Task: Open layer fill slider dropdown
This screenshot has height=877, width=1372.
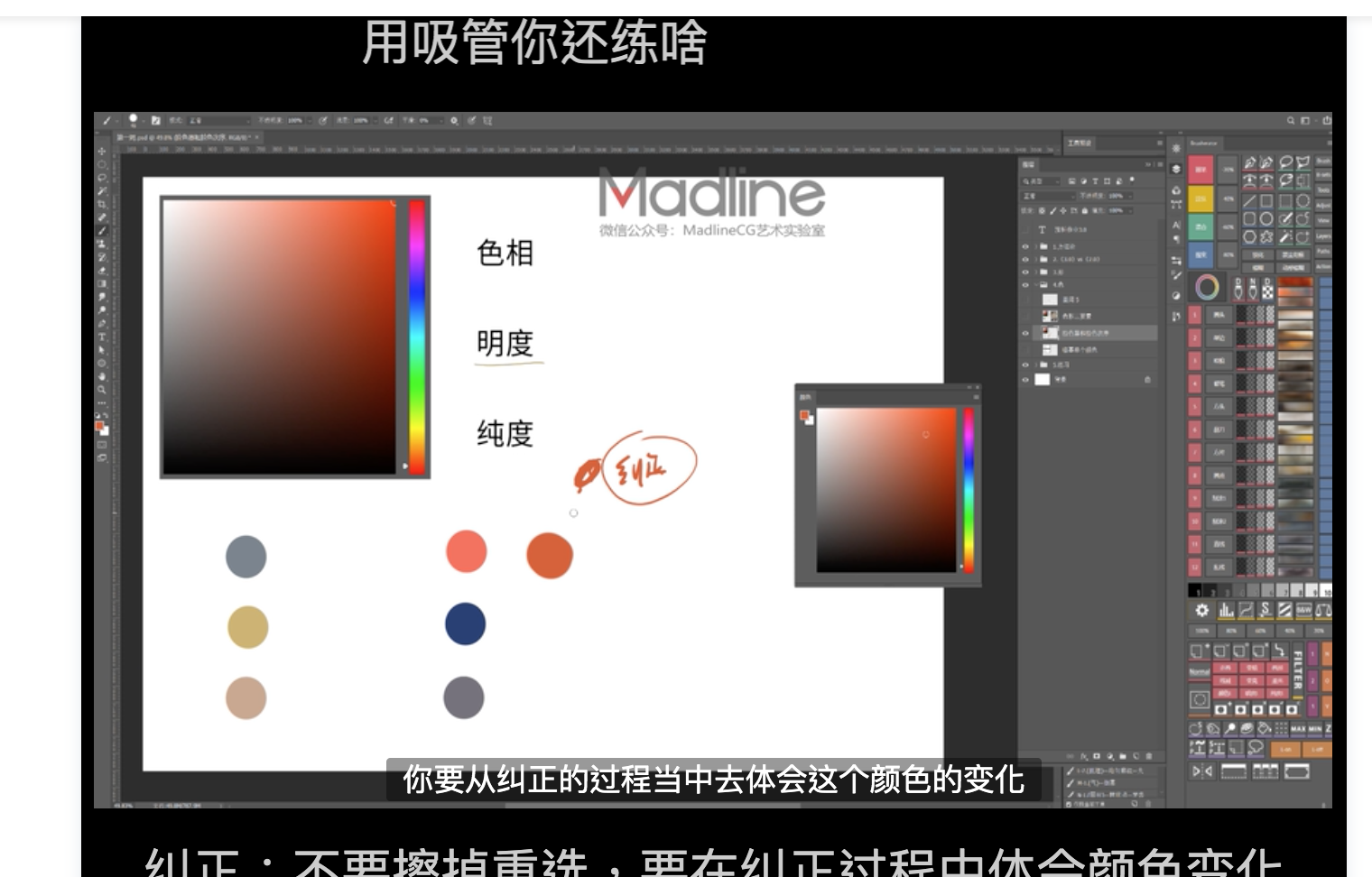Action: (x=1130, y=211)
